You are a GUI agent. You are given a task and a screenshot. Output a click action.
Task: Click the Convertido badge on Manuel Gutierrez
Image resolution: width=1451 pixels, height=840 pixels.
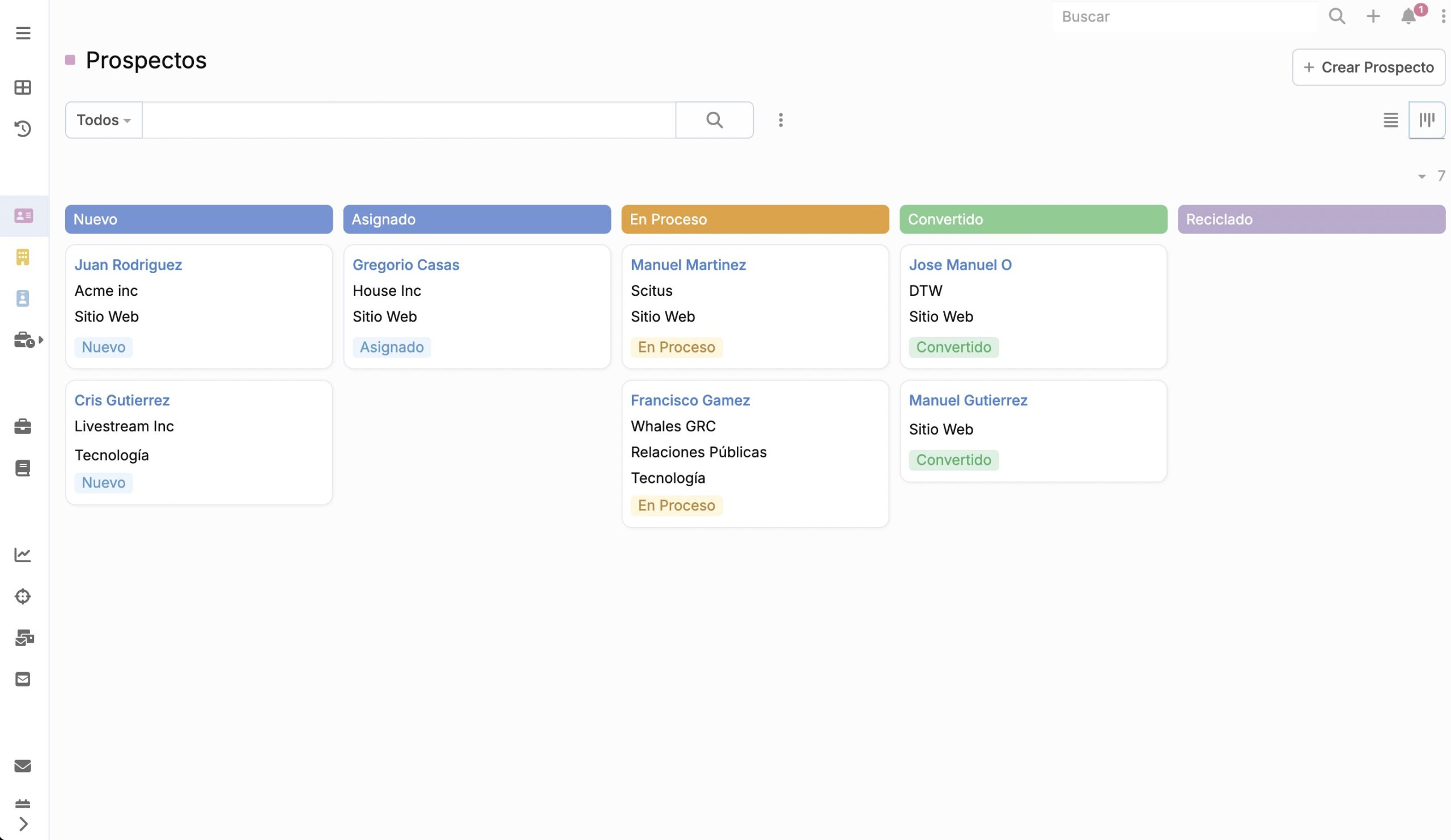pos(953,460)
